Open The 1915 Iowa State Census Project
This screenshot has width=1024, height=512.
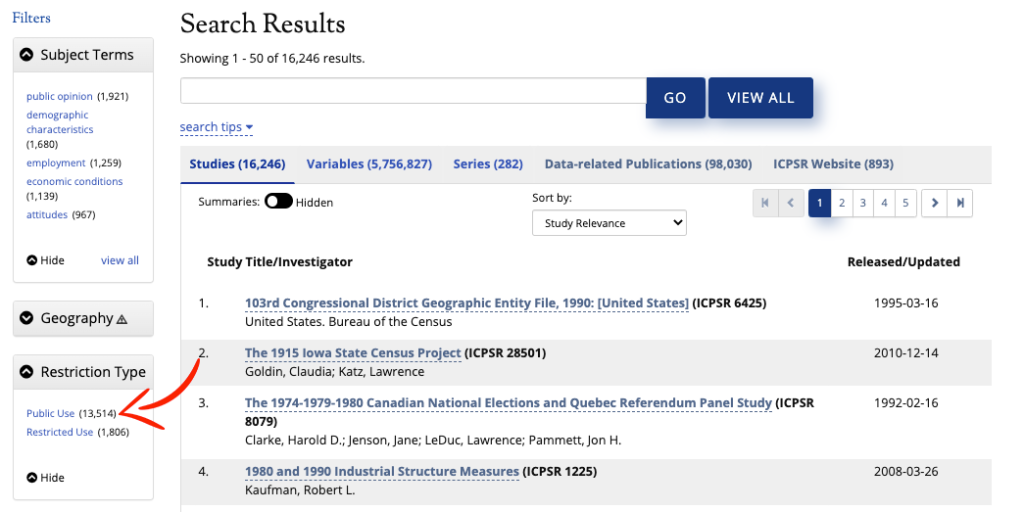[353, 353]
